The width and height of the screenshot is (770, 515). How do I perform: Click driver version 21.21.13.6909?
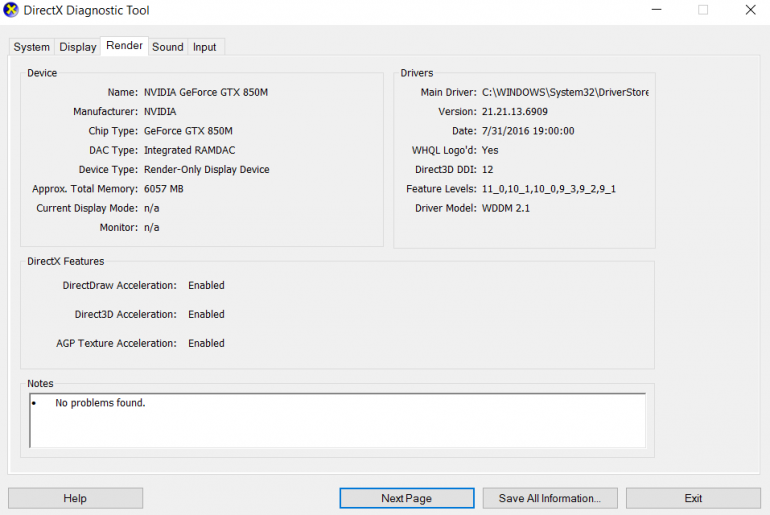[515, 111]
